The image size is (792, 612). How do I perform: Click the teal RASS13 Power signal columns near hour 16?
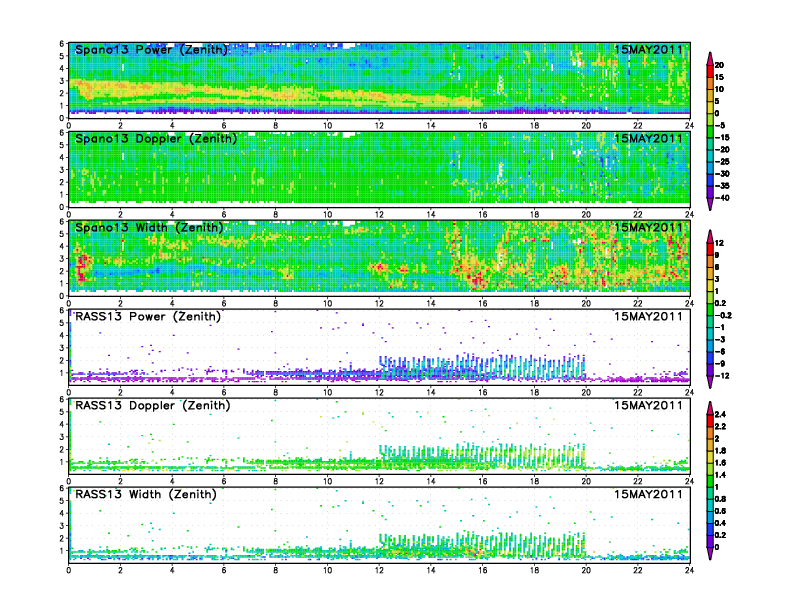click(x=482, y=367)
